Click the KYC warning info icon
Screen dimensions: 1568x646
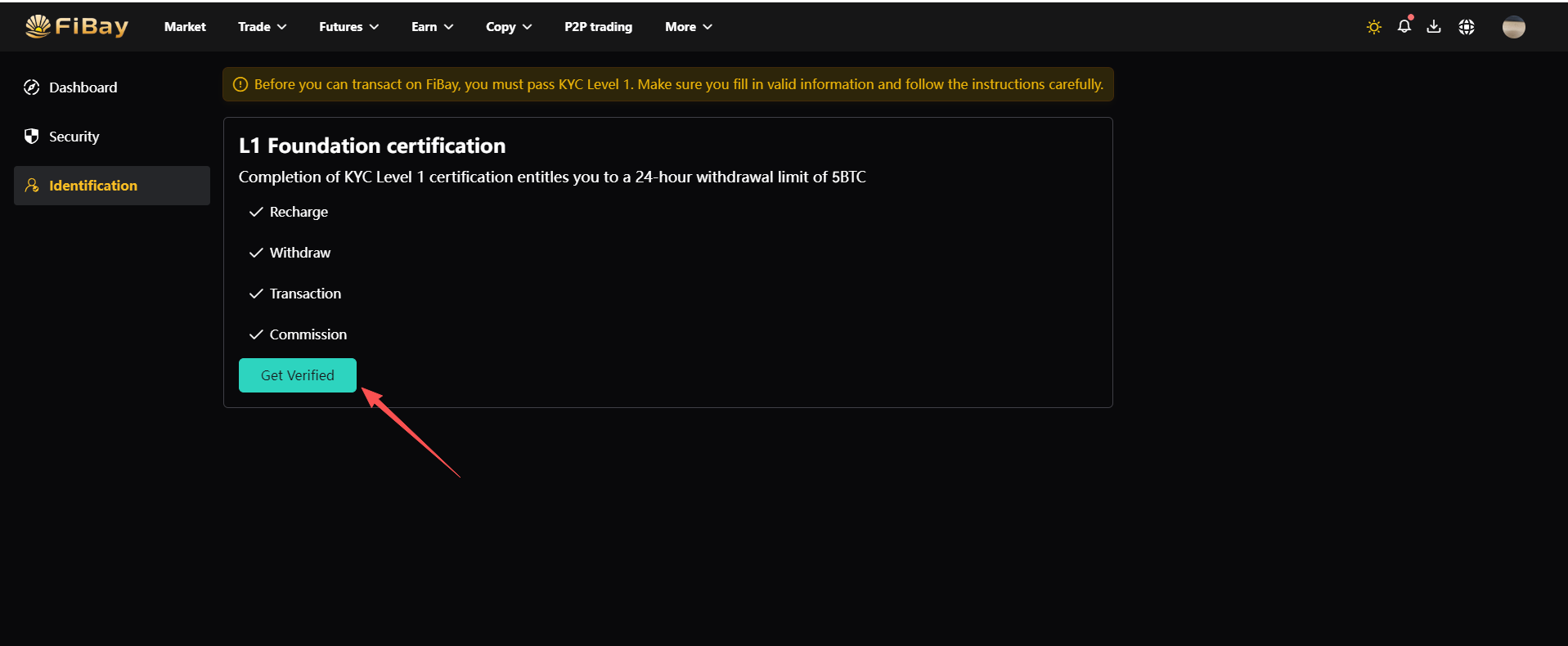(240, 84)
